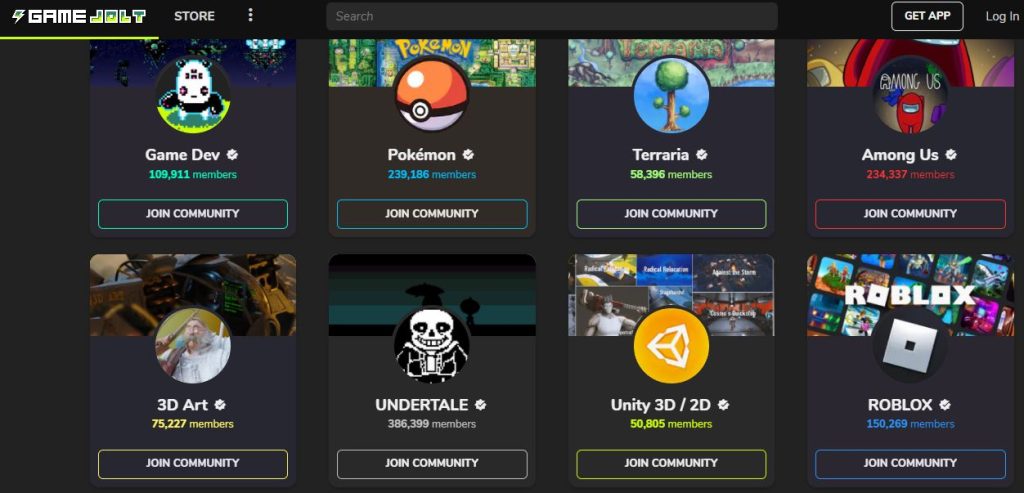The height and width of the screenshot is (493, 1024).
Task: Click the 3D Art wizard avatar
Action: coord(193,345)
